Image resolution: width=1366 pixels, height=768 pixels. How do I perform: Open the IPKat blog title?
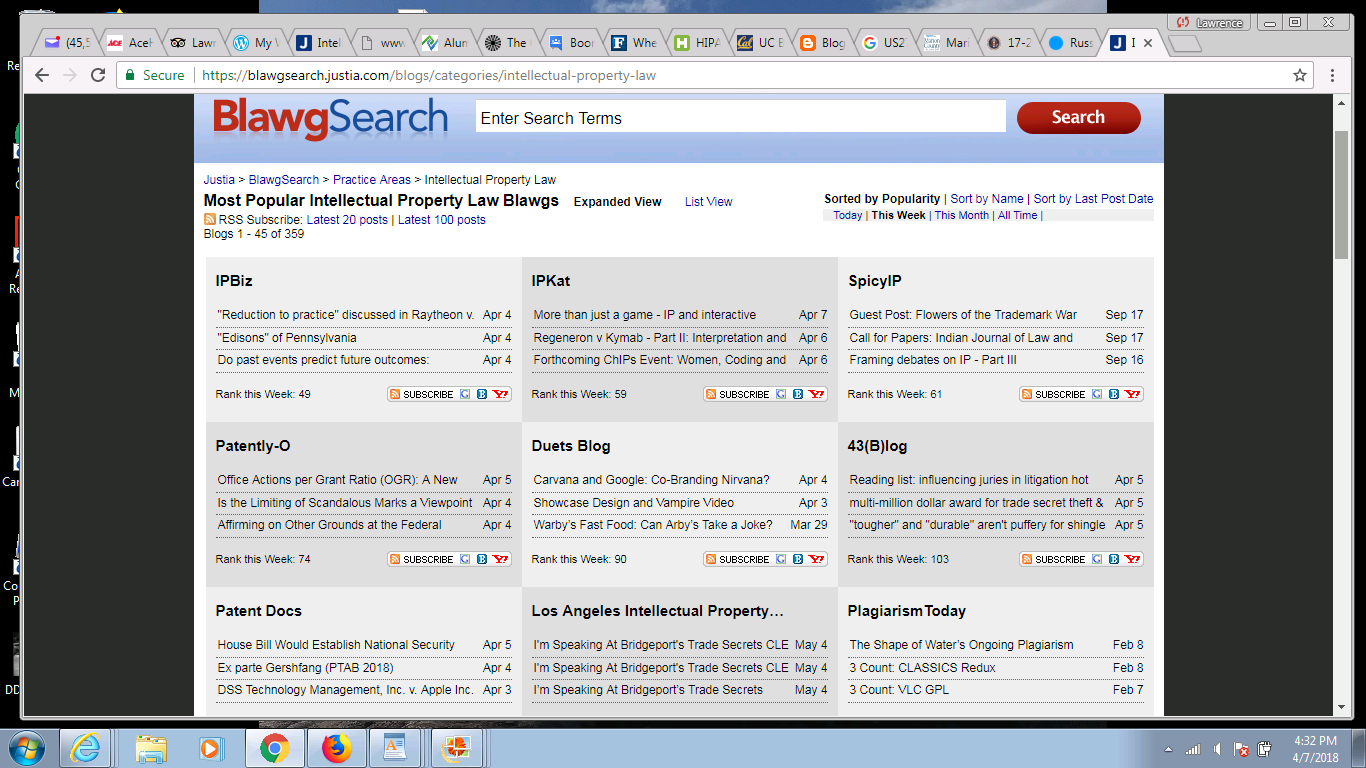[551, 281]
